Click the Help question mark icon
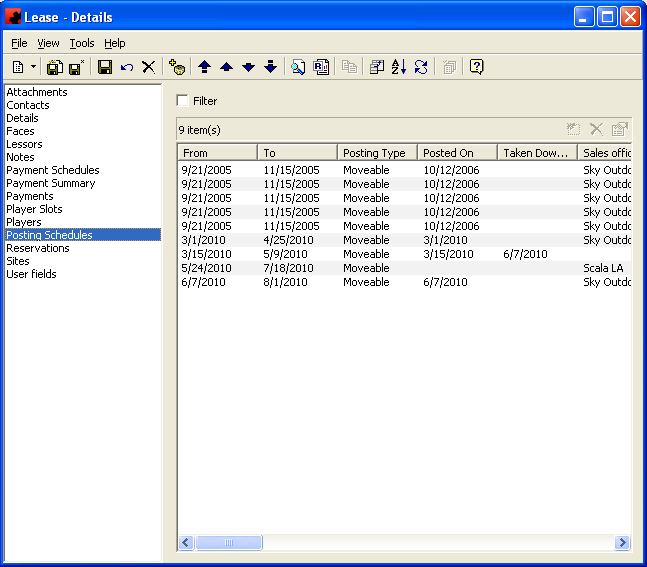Viewport: 647px width, 567px height. pyautogui.click(x=477, y=67)
